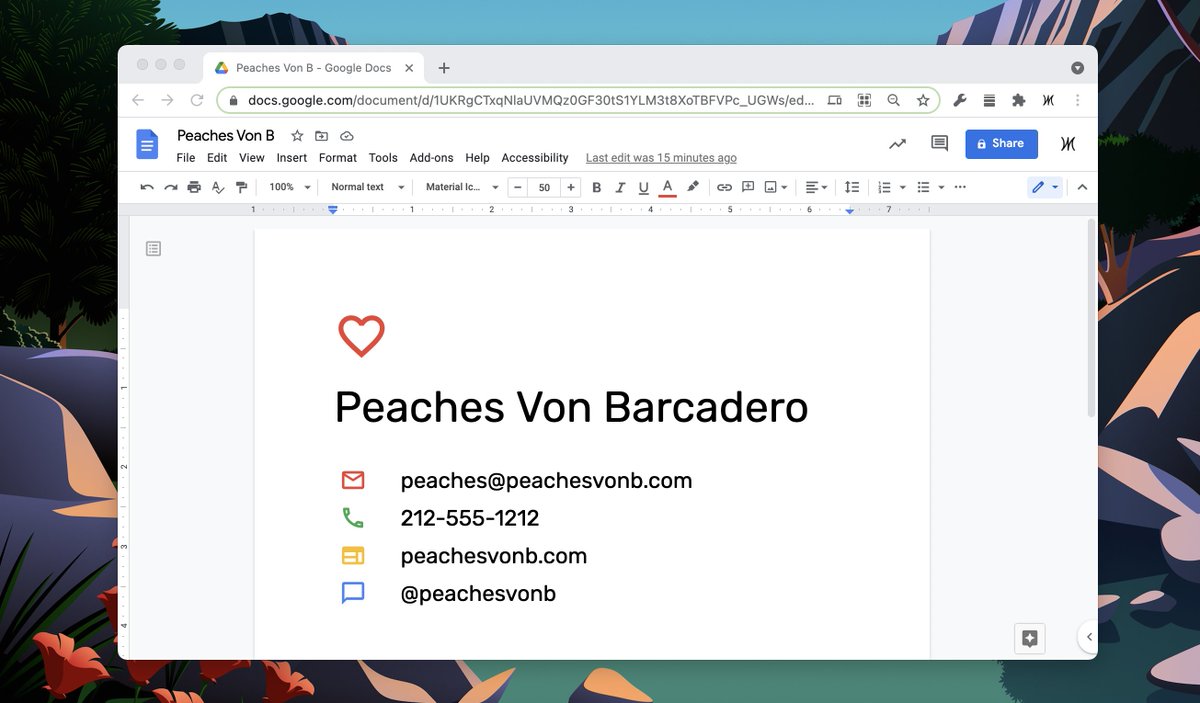Open the insert image dropdown
The width and height of the screenshot is (1200, 703).
pyautogui.click(x=776, y=187)
